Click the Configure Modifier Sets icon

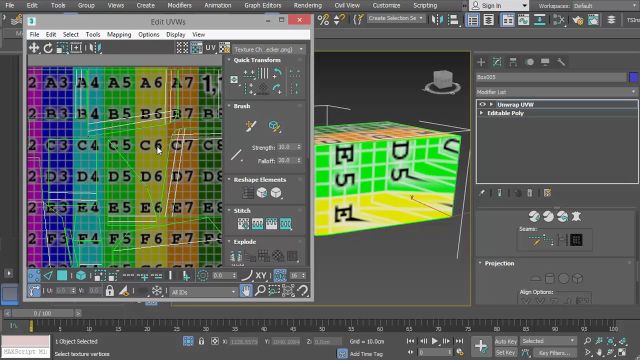point(547,193)
